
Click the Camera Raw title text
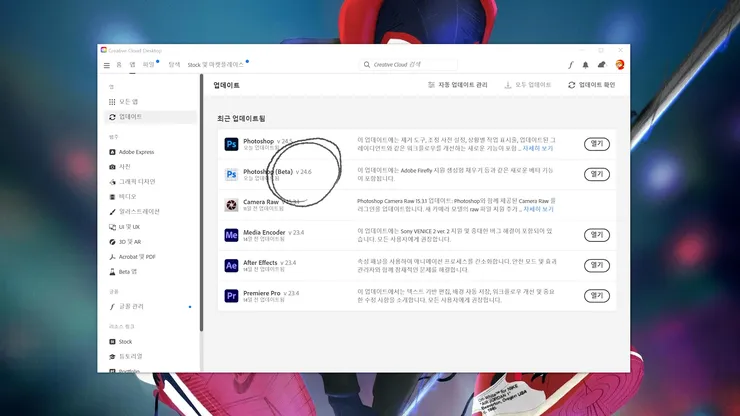tap(261, 202)
